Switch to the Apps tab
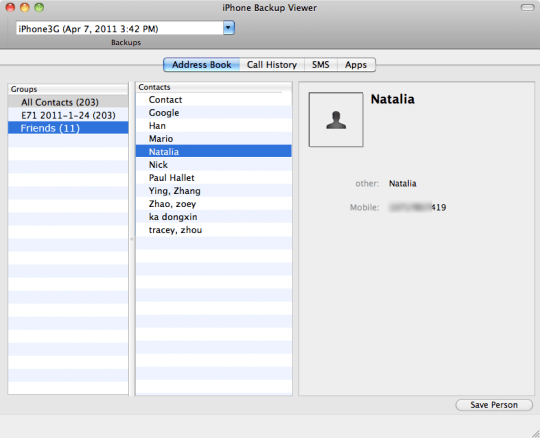The height and width of the screenshot is (438, 540). pos(356,65)
